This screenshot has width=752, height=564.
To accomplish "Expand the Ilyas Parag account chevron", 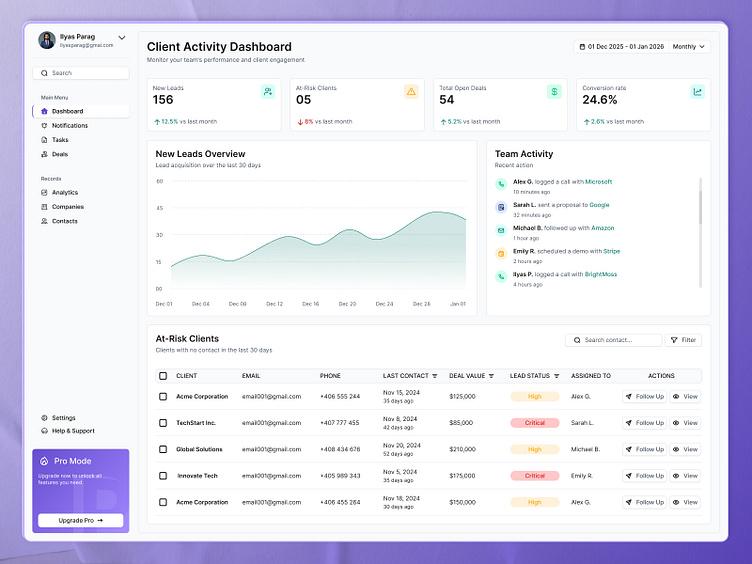I will [122, 37].
